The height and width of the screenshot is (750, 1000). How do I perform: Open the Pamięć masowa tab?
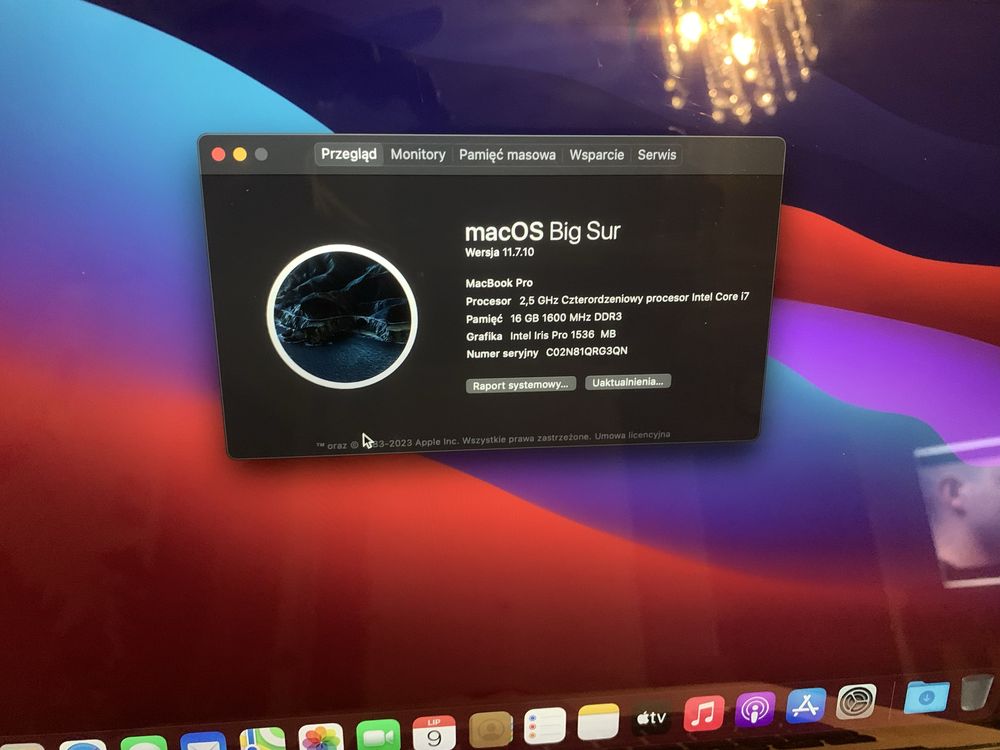(x=507, y=155)
